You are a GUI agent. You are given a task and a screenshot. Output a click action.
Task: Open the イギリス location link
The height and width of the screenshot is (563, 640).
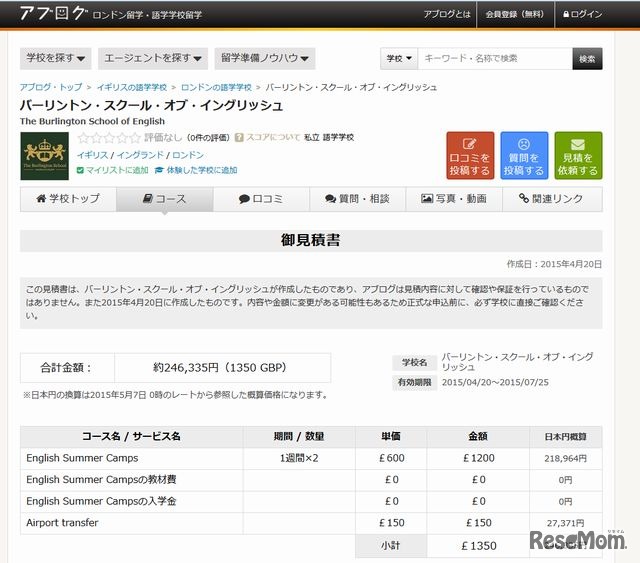coord(93,155)
